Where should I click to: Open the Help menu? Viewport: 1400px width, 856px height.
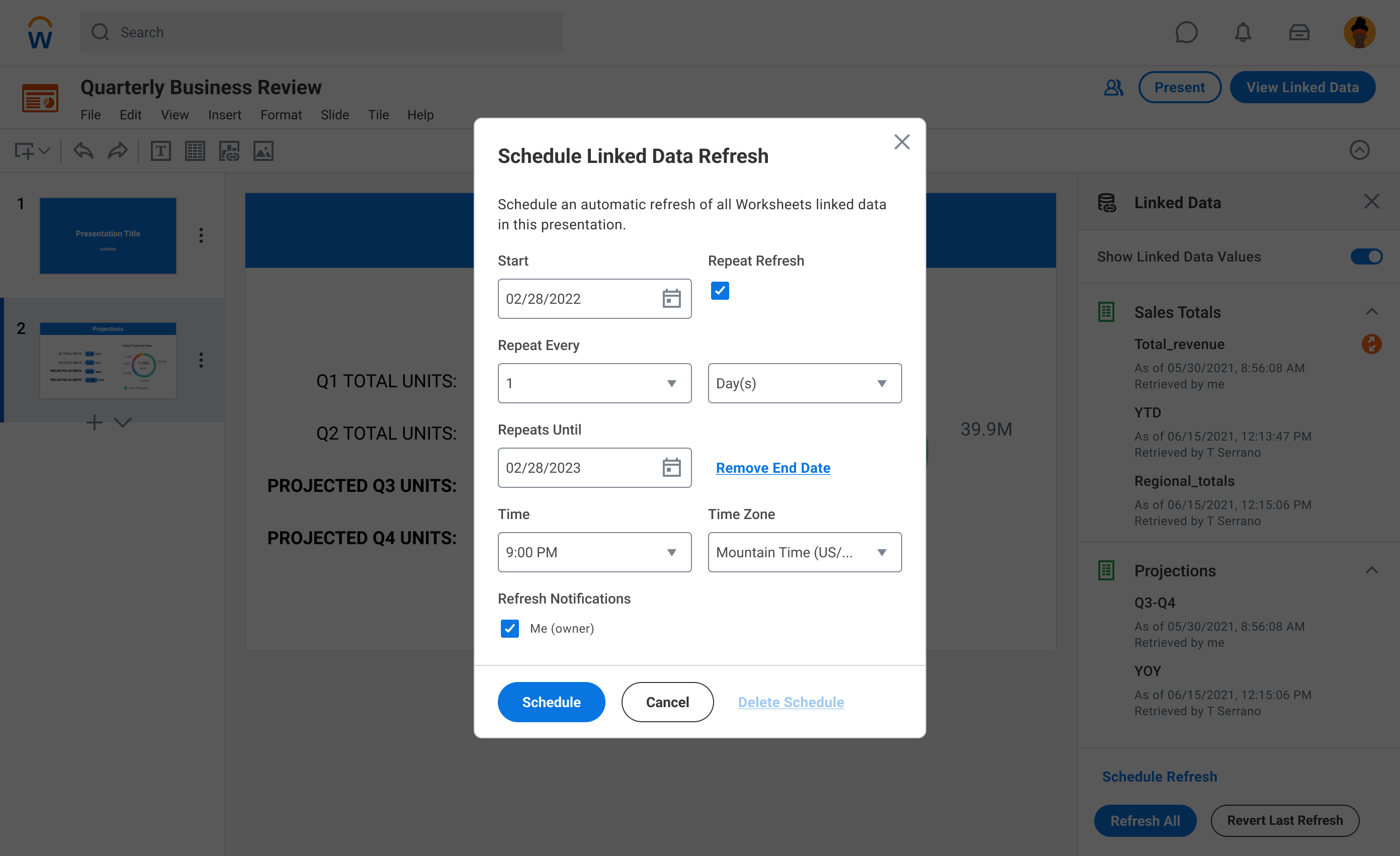(420, 115)
